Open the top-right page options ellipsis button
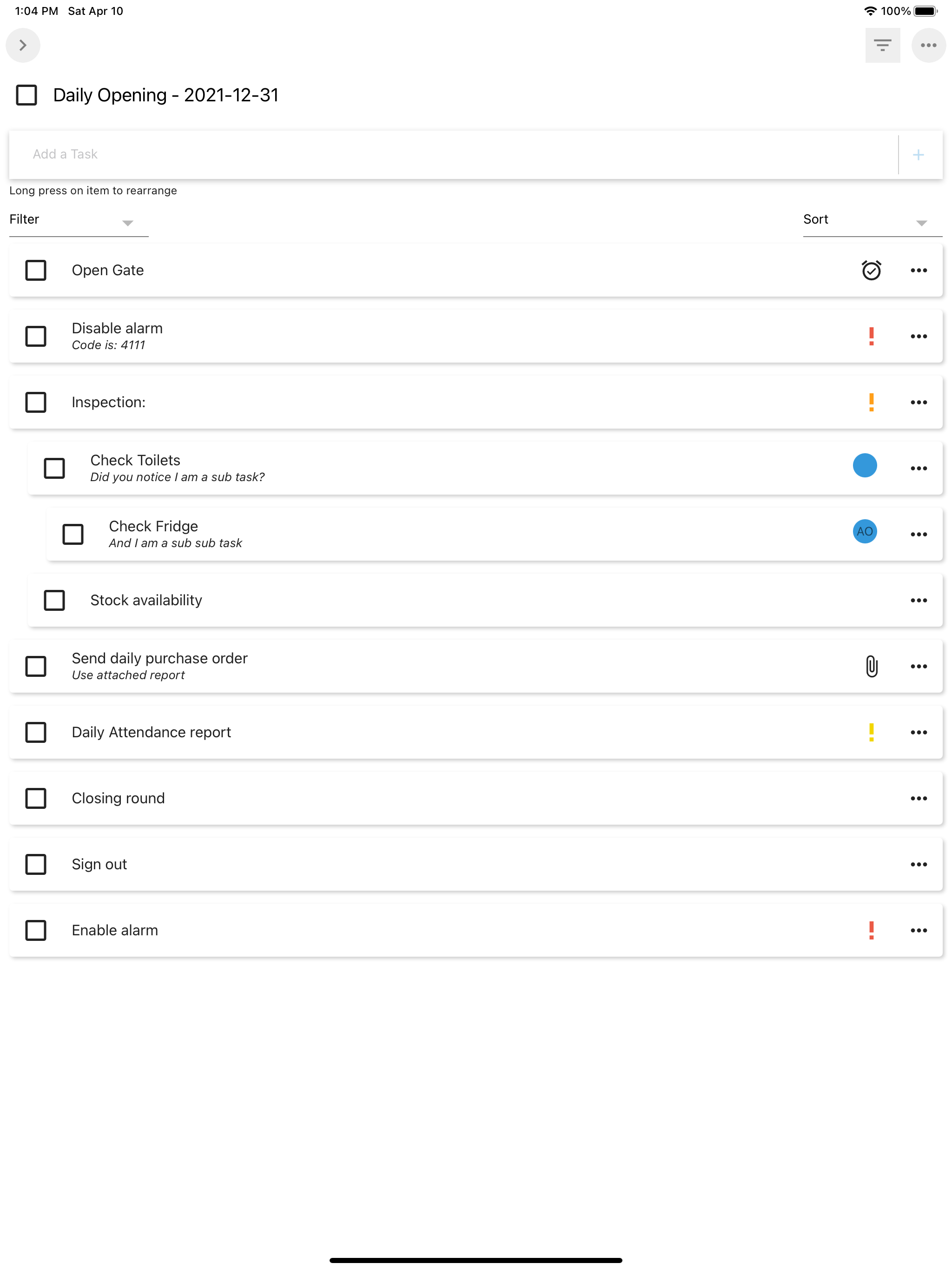Screen dimensions: 952x1270 (928, 46)
